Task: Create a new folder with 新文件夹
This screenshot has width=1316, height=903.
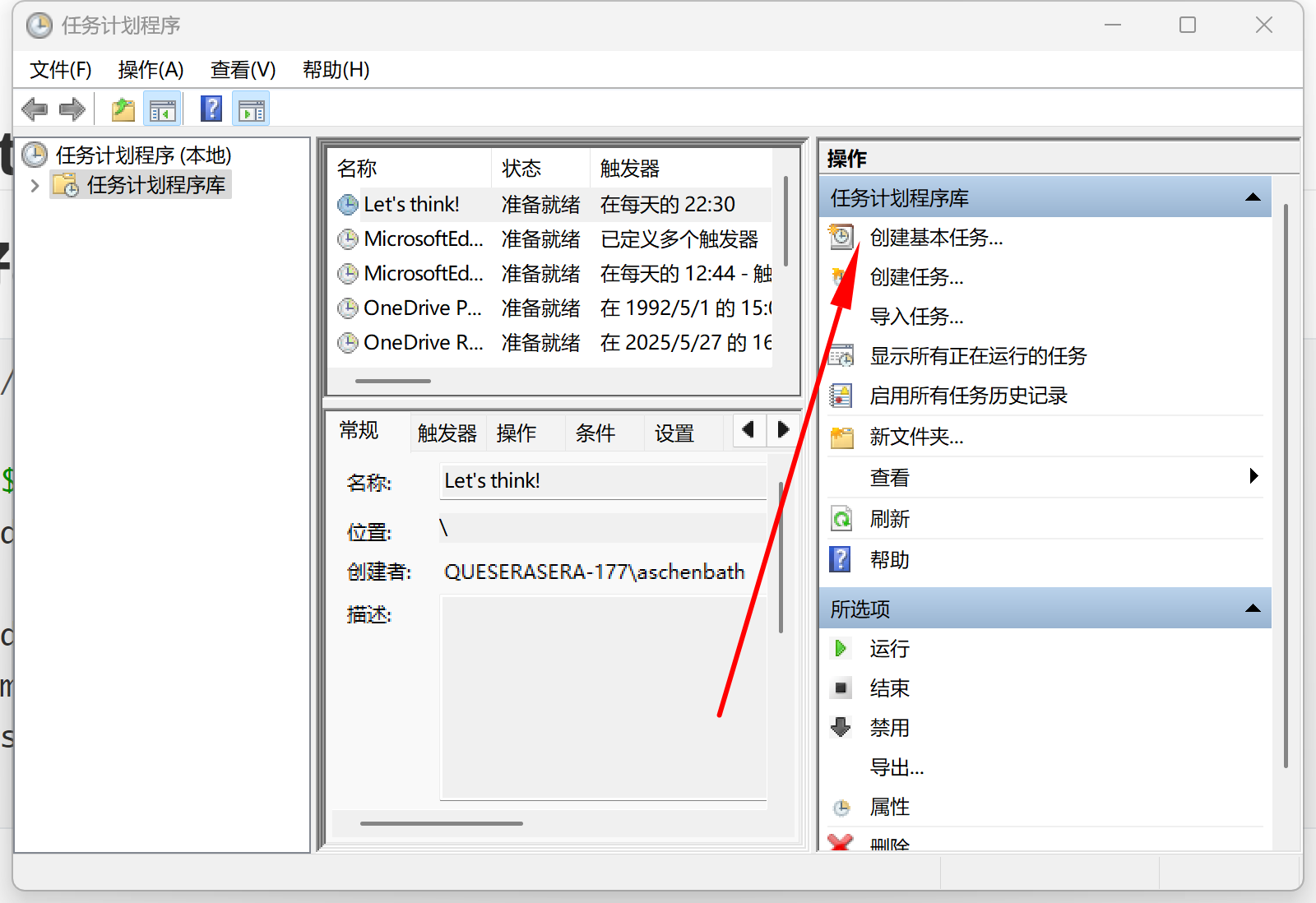Action: [x=916, y=437]
